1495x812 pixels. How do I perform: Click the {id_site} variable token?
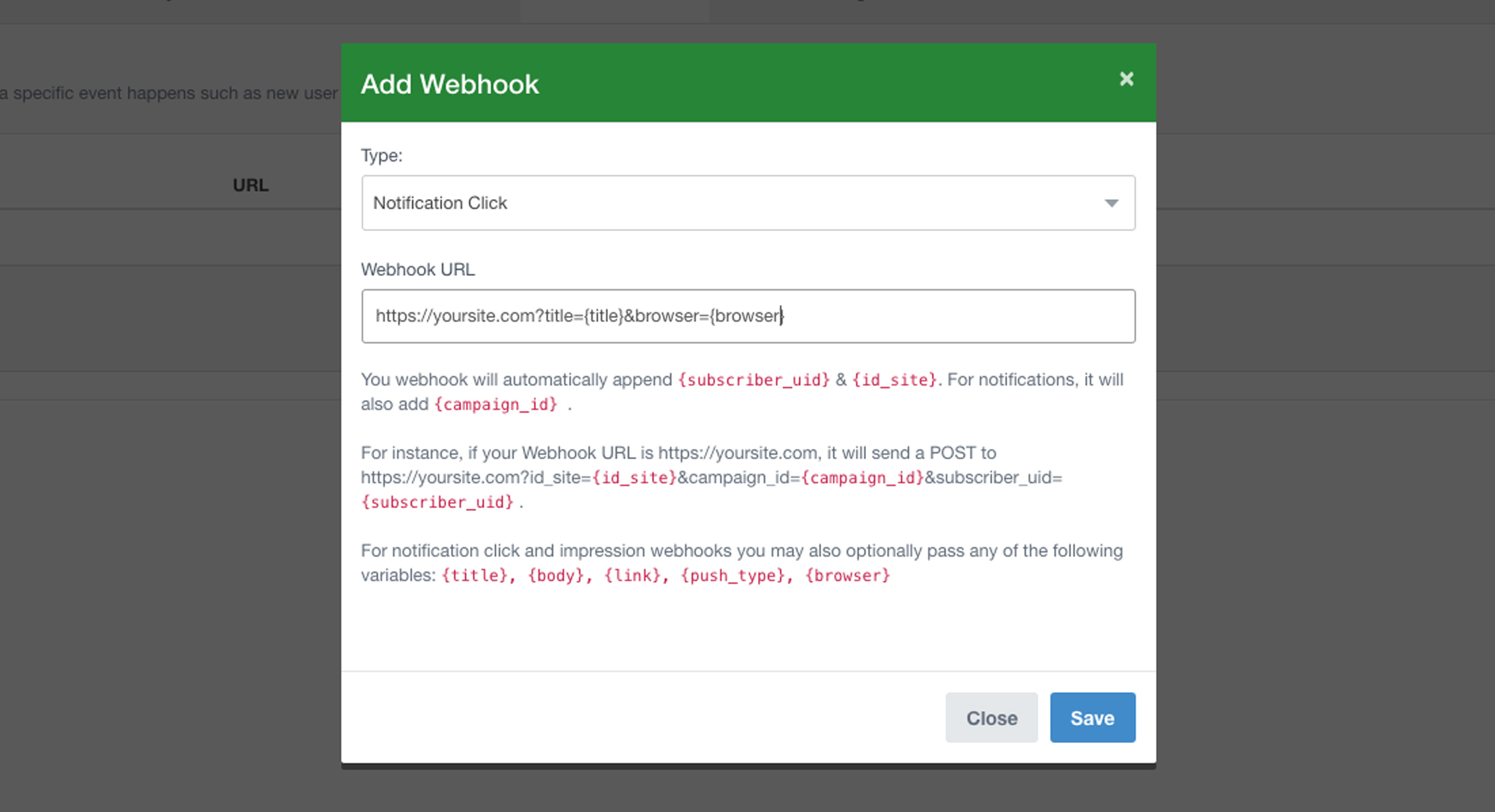pos(894,379)
